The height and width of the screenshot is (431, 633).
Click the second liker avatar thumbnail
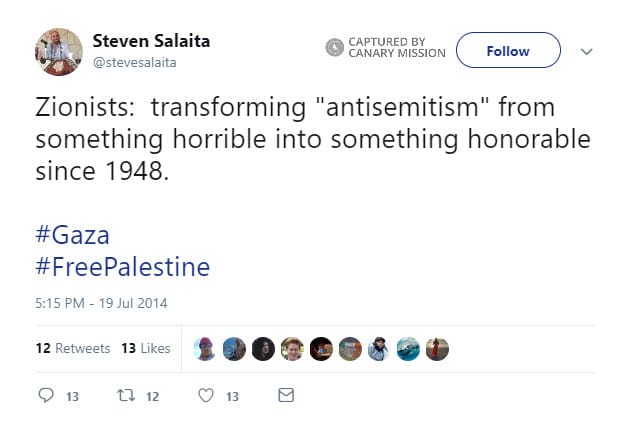click(x=234, y=348)
